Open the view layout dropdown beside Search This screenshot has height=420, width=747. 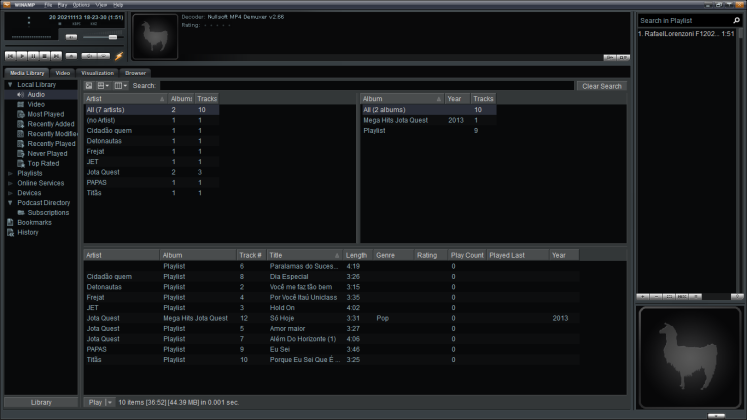point(103,86)
